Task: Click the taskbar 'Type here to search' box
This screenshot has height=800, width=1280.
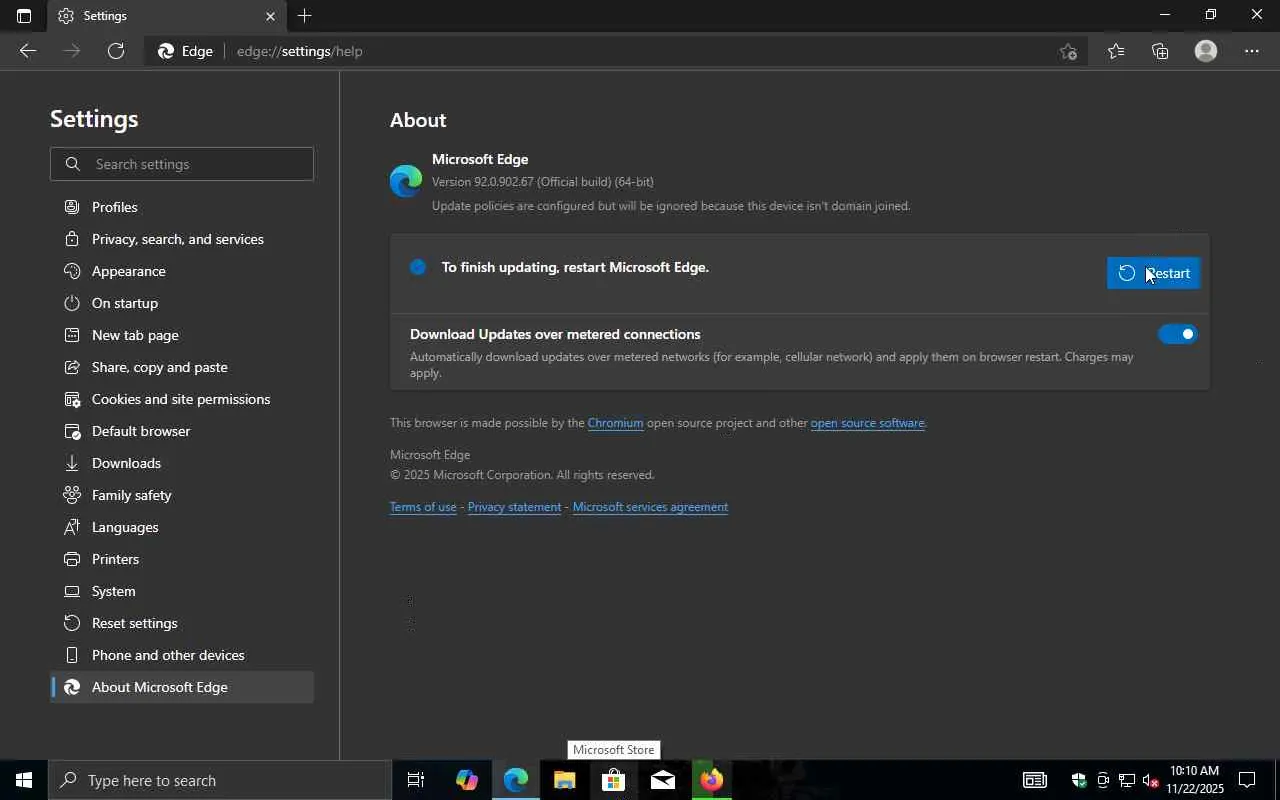Action: click(x=220, y=780)
